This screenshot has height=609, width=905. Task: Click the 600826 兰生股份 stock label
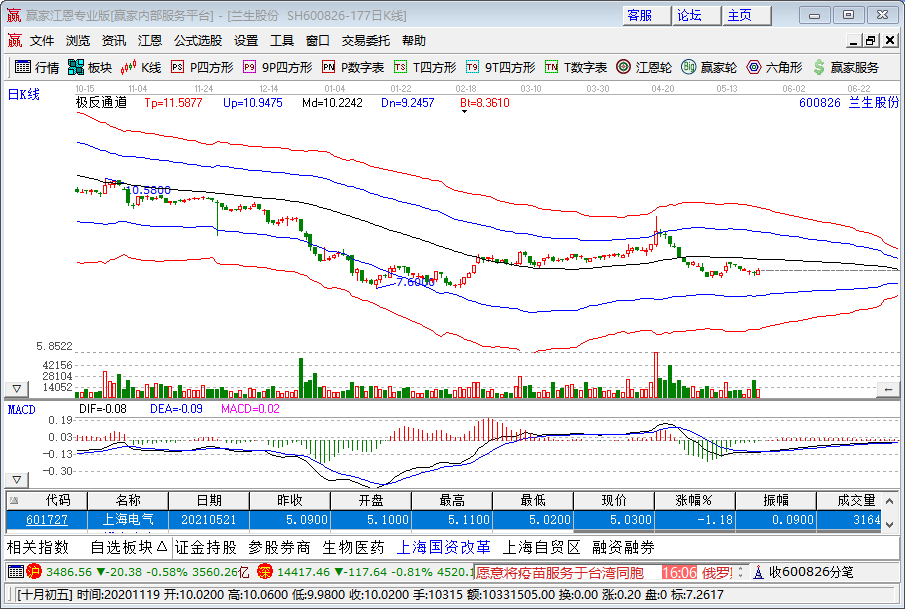tap(849, 103)
